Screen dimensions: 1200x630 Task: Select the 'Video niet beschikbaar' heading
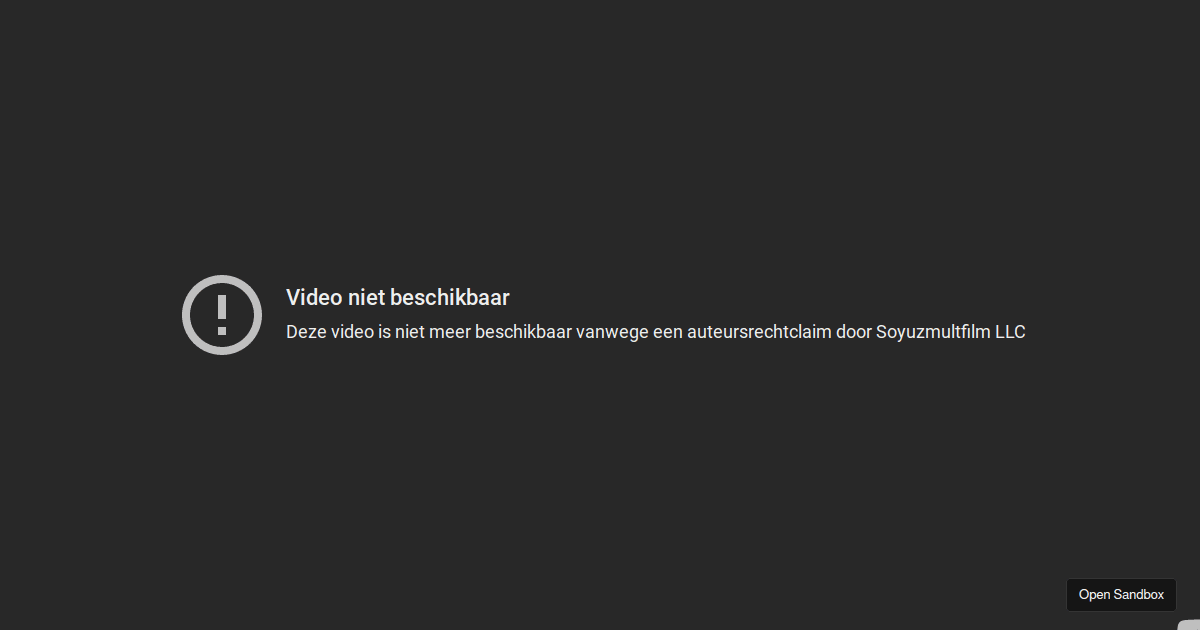coord(398,297)
